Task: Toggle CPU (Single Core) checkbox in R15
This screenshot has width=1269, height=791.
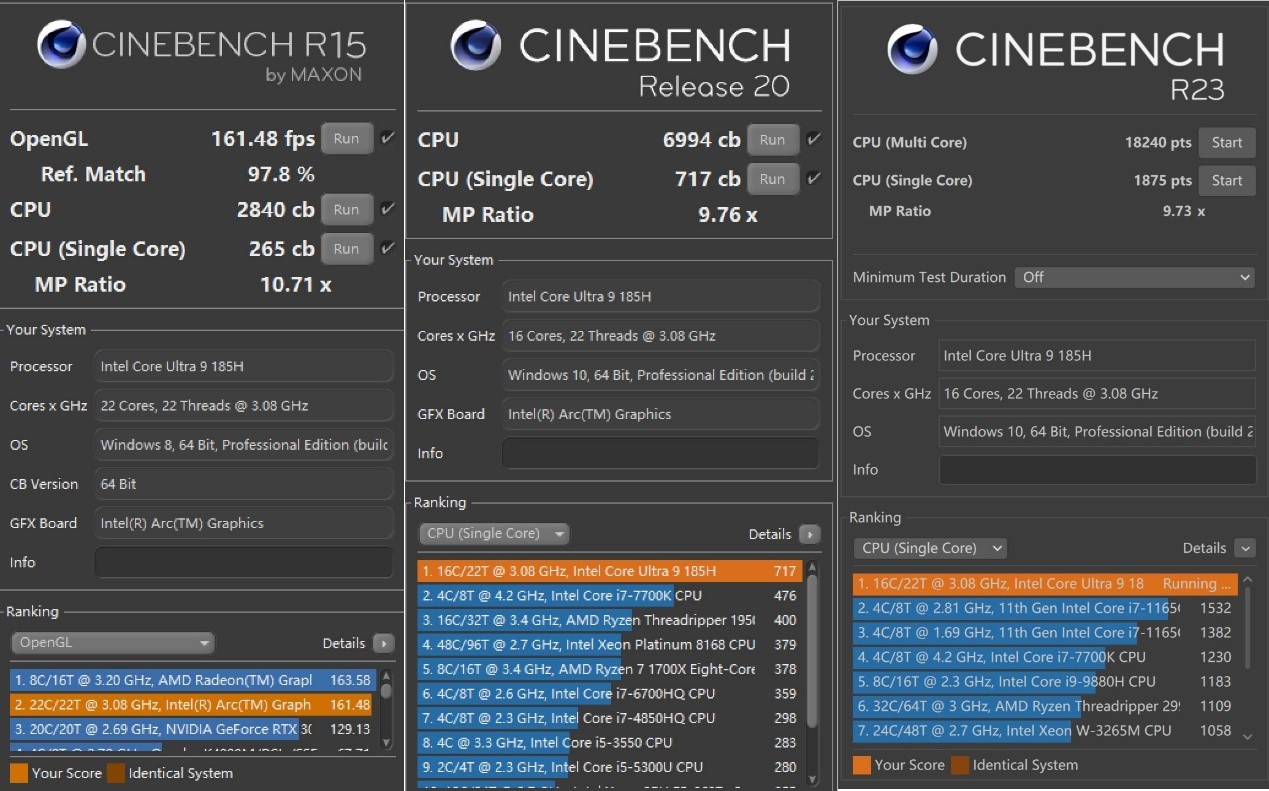Action: (388, 248)
